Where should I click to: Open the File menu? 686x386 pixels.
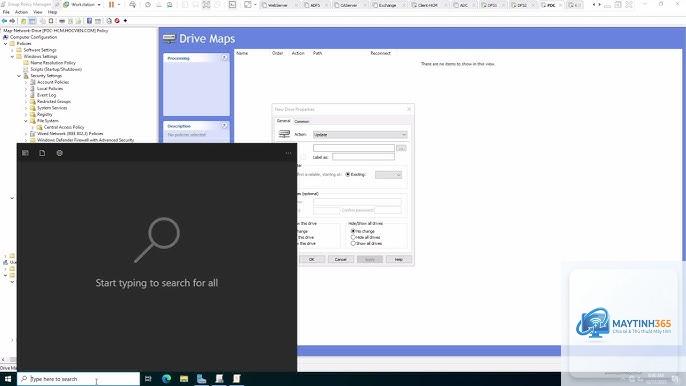[6, 12]
